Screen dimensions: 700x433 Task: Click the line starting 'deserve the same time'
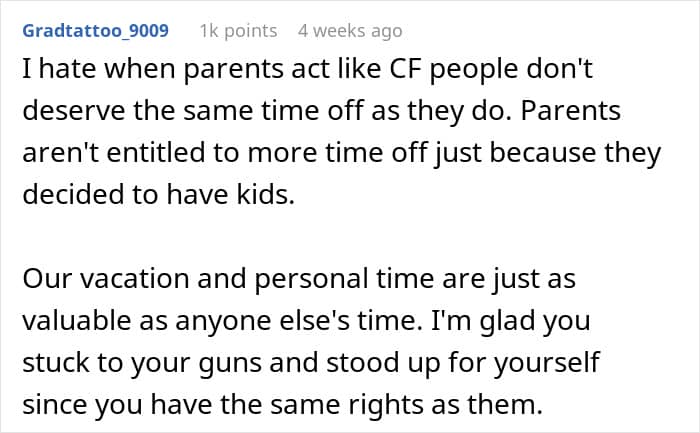point(321,111)
